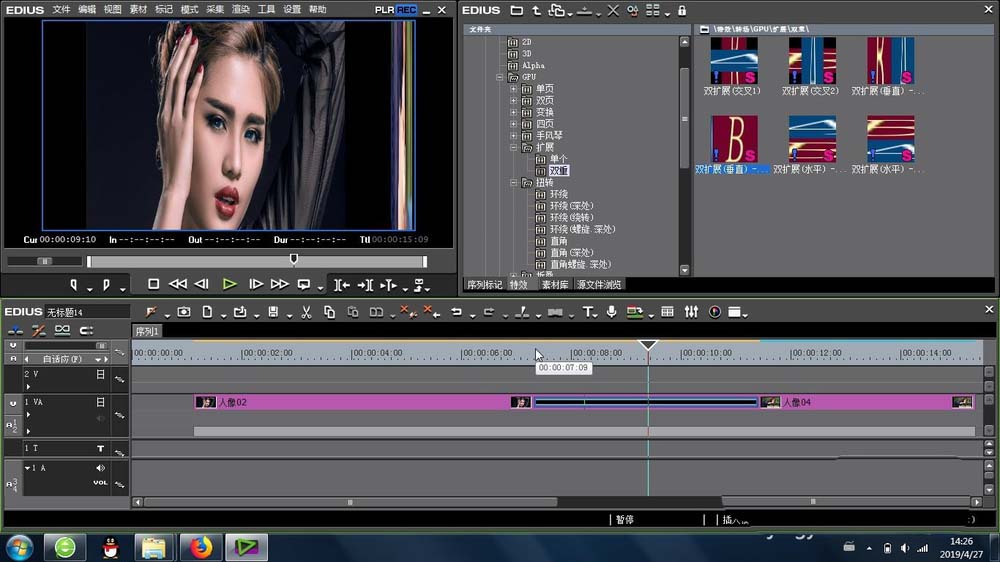Click the Save project floppy disk icon

(x=273, y=312)
